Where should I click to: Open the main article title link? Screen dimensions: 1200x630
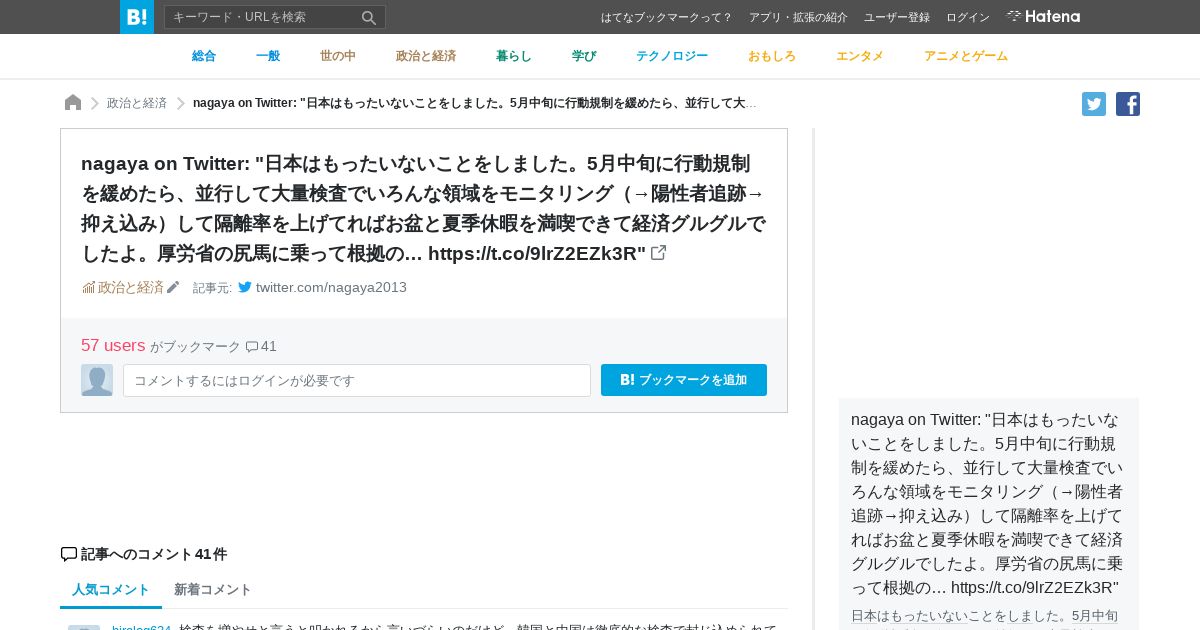[423, 208]
